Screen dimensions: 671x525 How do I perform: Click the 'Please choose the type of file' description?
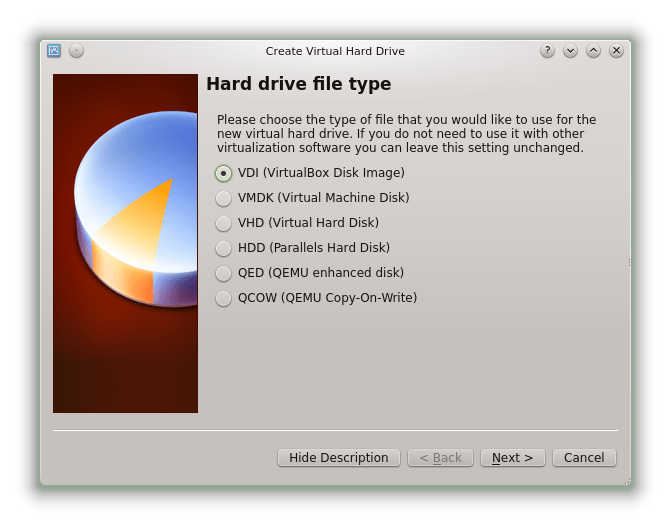pyautogui.click(x=407, y=133)
